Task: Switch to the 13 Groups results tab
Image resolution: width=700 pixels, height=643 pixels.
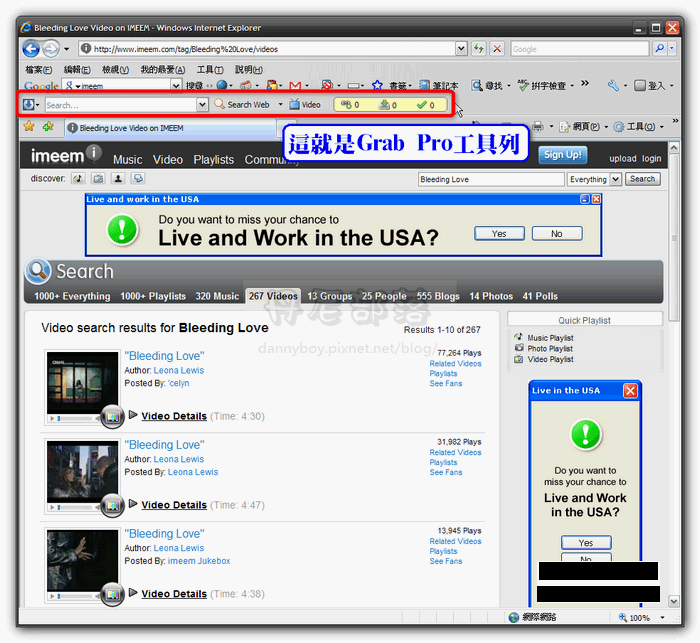Action: [x=329, y=296]
